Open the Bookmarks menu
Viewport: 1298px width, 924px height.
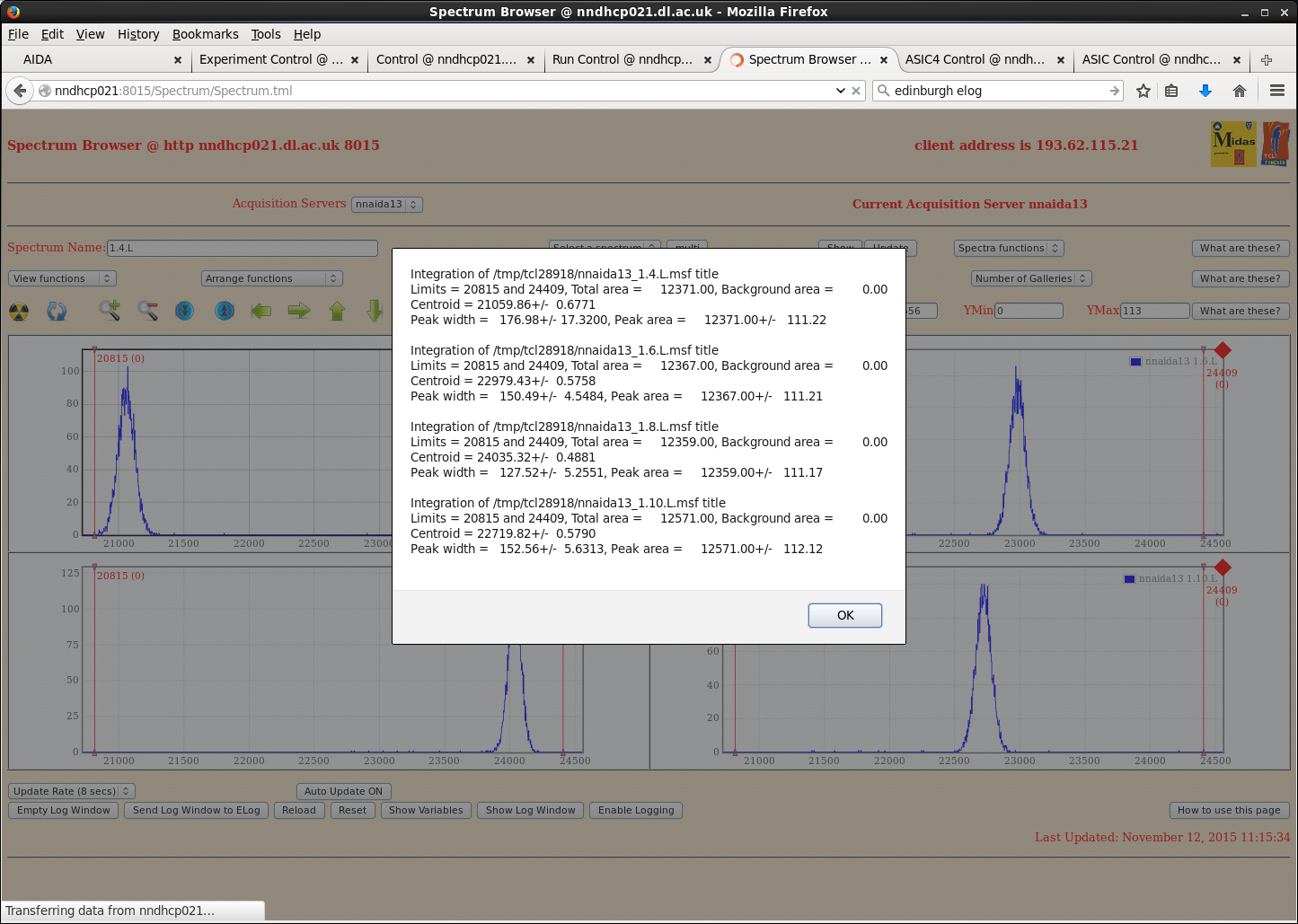click(205, 34)
